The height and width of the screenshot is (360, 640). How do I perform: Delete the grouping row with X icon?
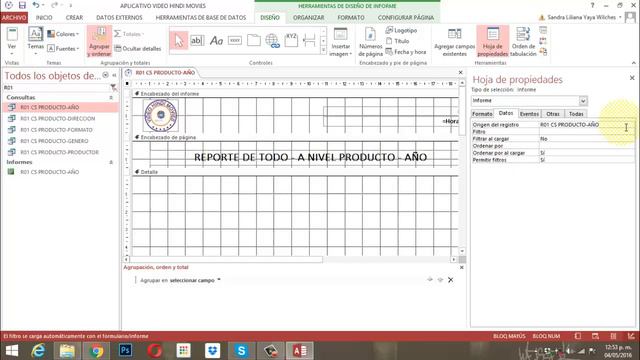click(450, 280)
